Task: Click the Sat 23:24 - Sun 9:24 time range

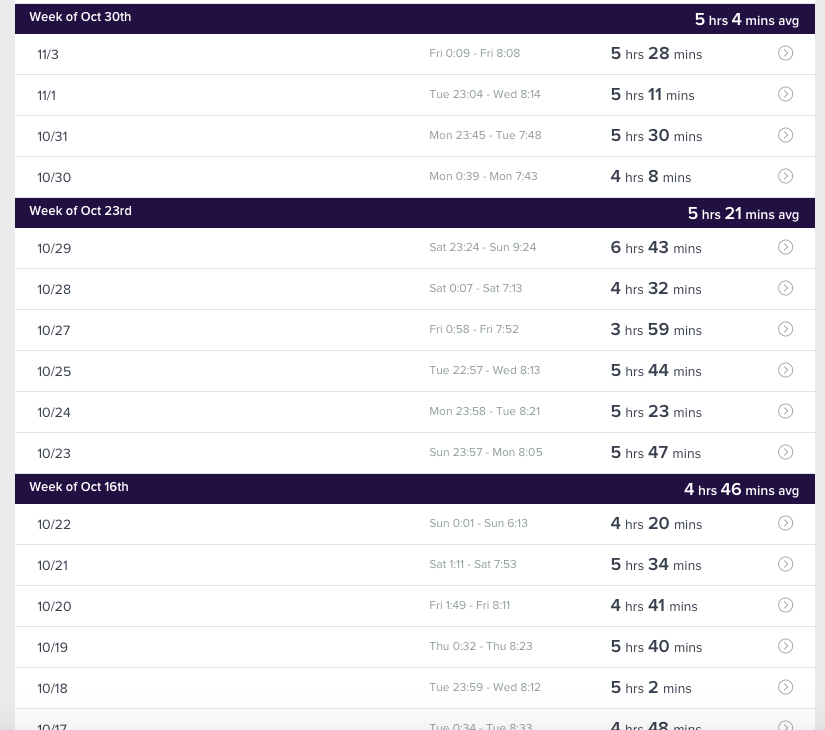Action: (x=483, y=248)
